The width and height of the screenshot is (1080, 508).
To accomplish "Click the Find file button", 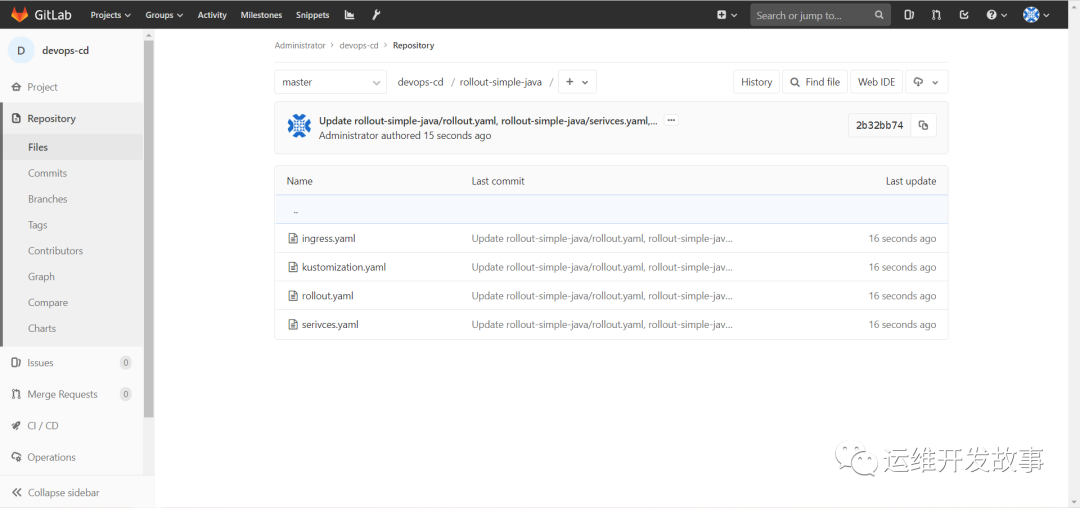I will pyautogui.click(x=816, y=82).
